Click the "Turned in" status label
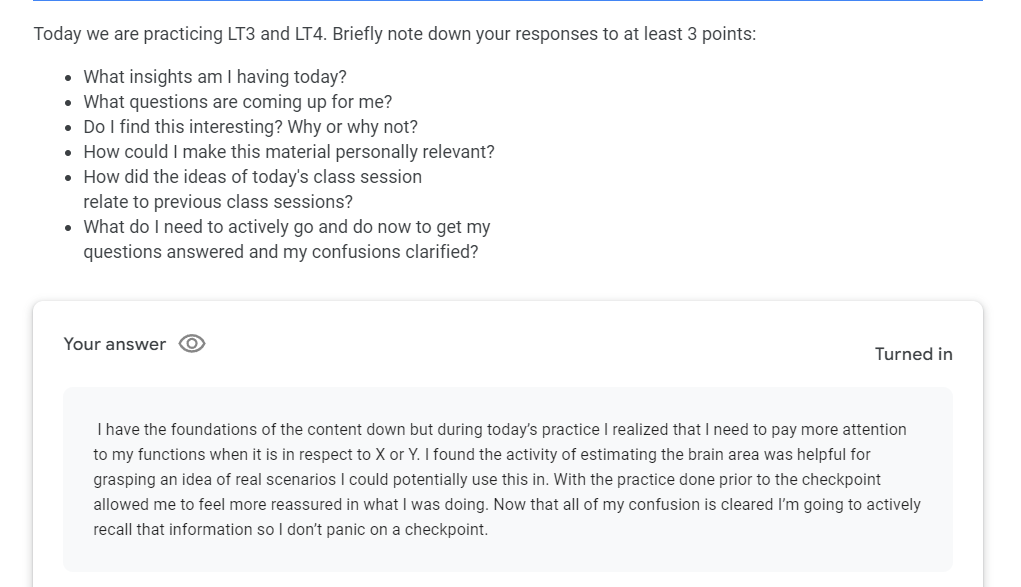This screenshot has width=1021, height=587. tap(913, 354)
